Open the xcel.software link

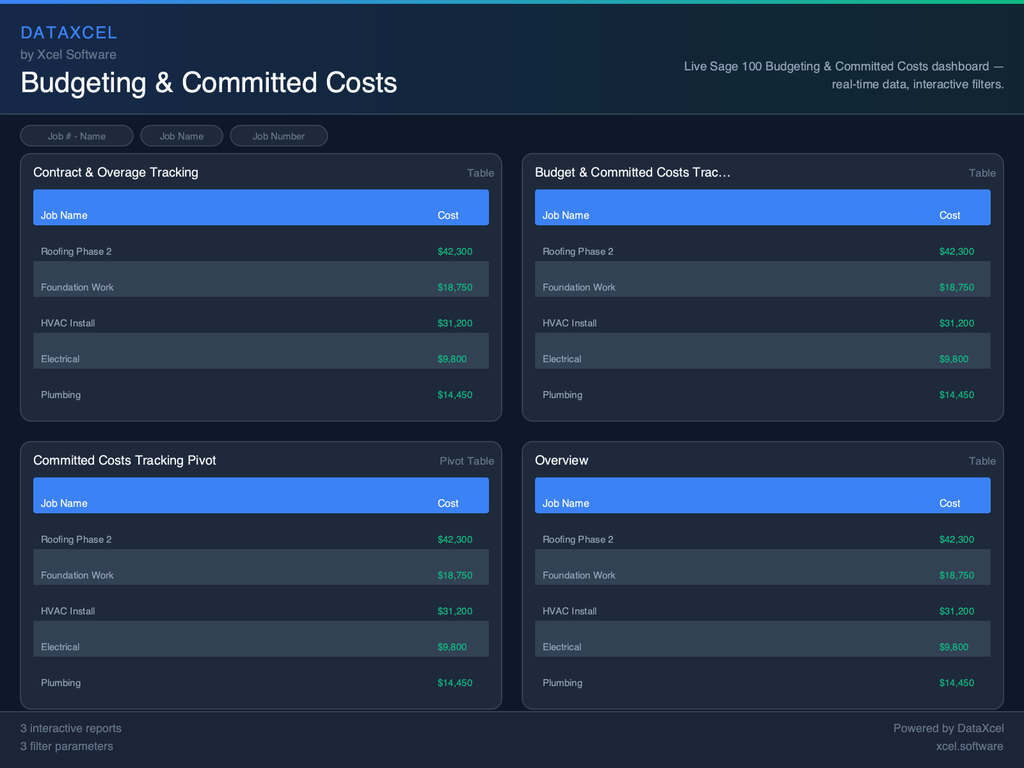tap(967, 746)
